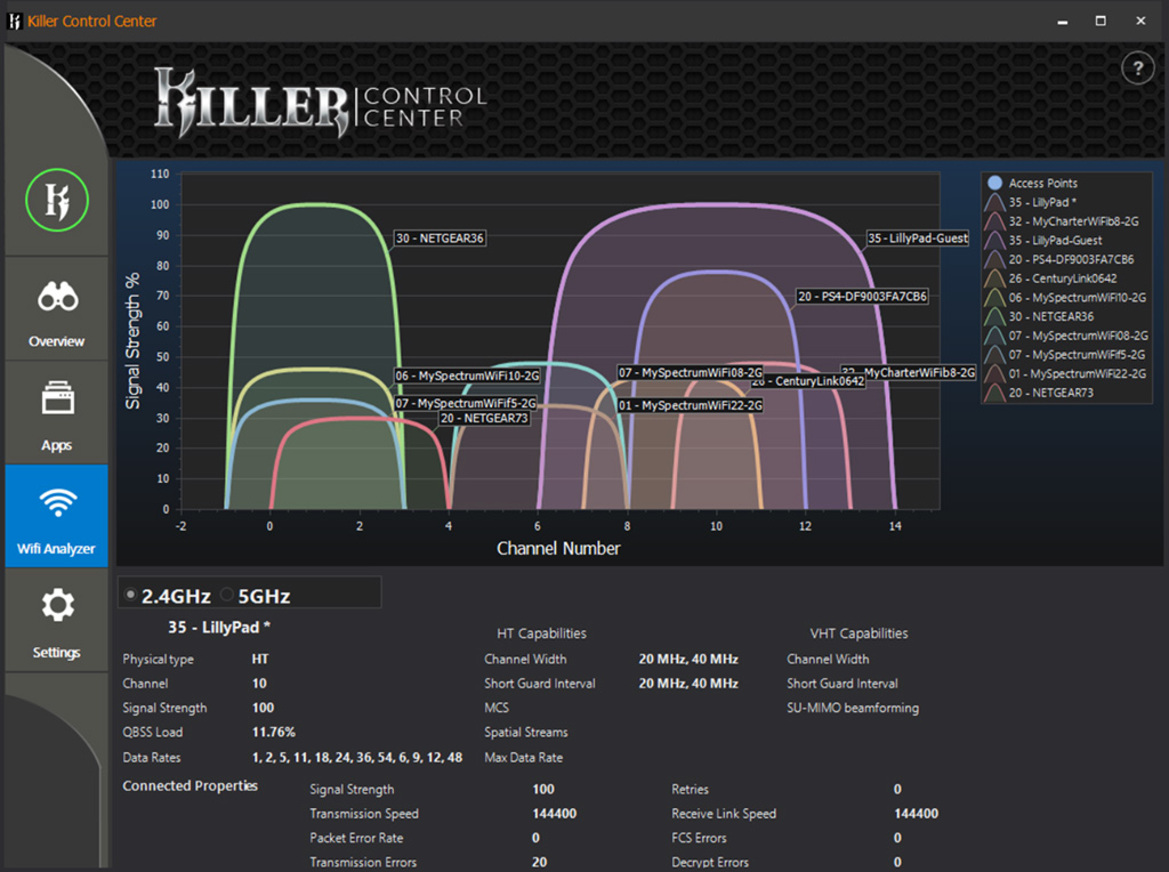Click the Transmission Errors value 20
Viewport: 1169px width, 872px height.
pos(540,862)
